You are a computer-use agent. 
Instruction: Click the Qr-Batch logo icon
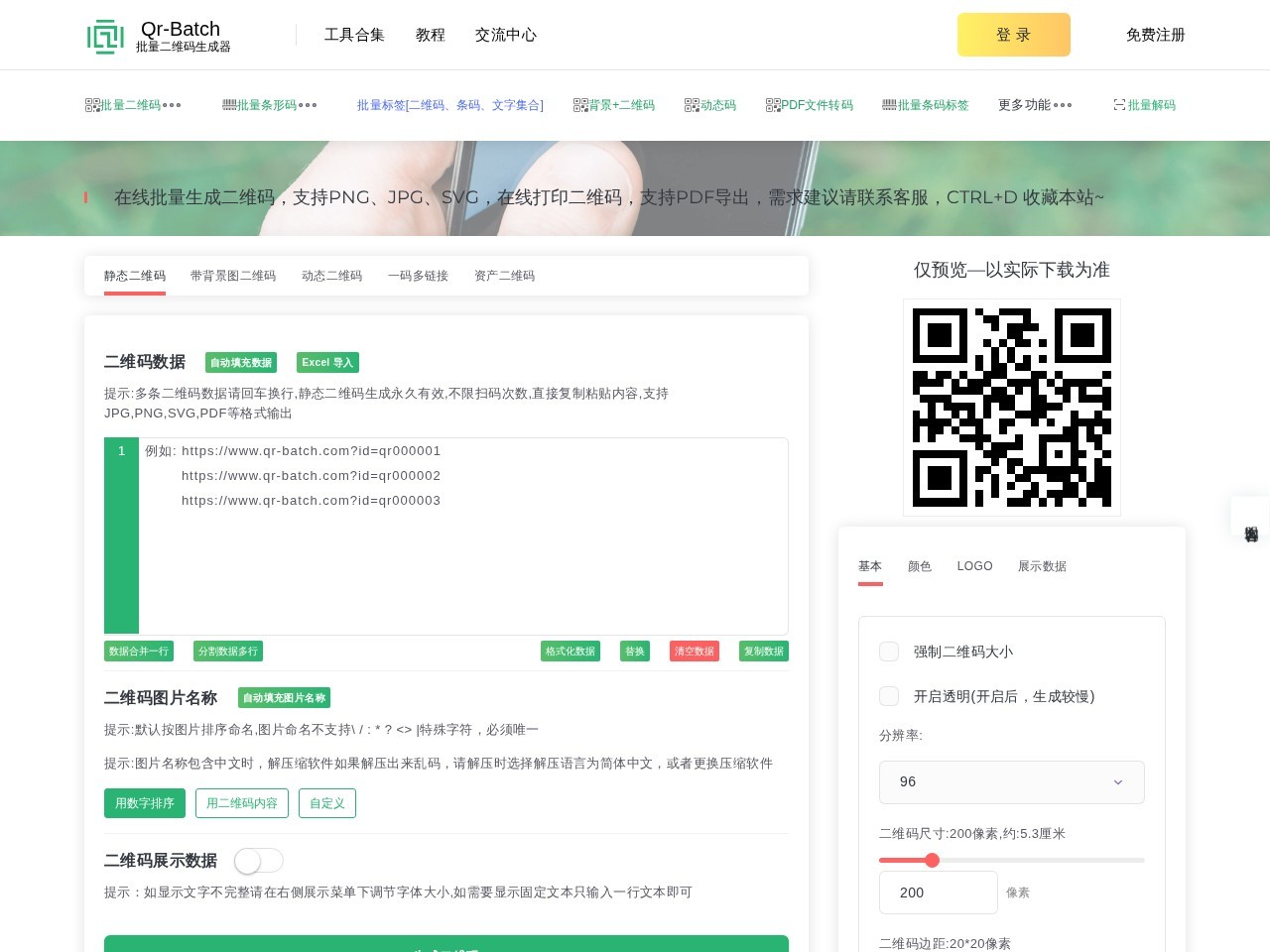(x=105, y=36)
